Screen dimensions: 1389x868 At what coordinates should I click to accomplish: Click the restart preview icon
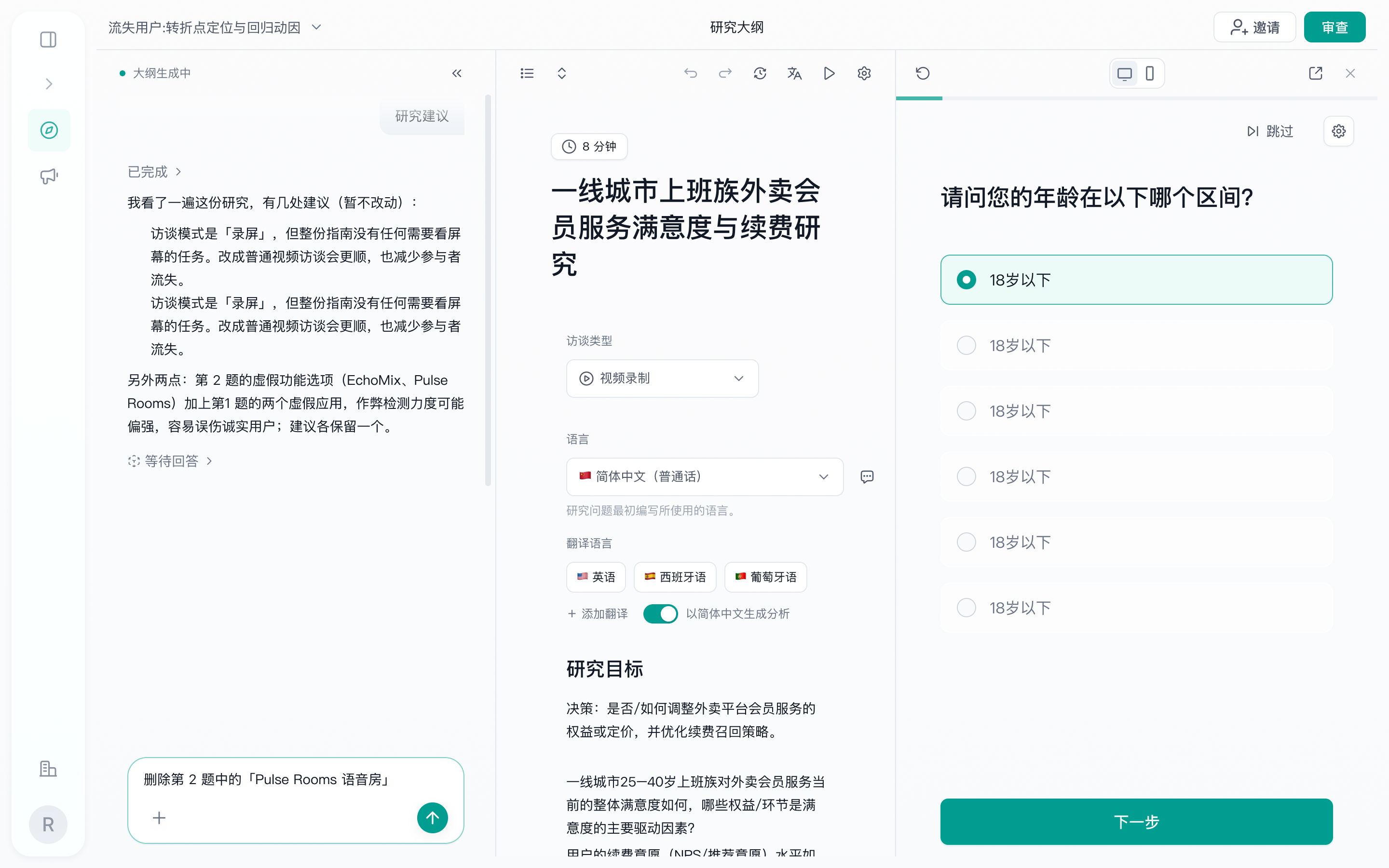[x=923, y=73]
